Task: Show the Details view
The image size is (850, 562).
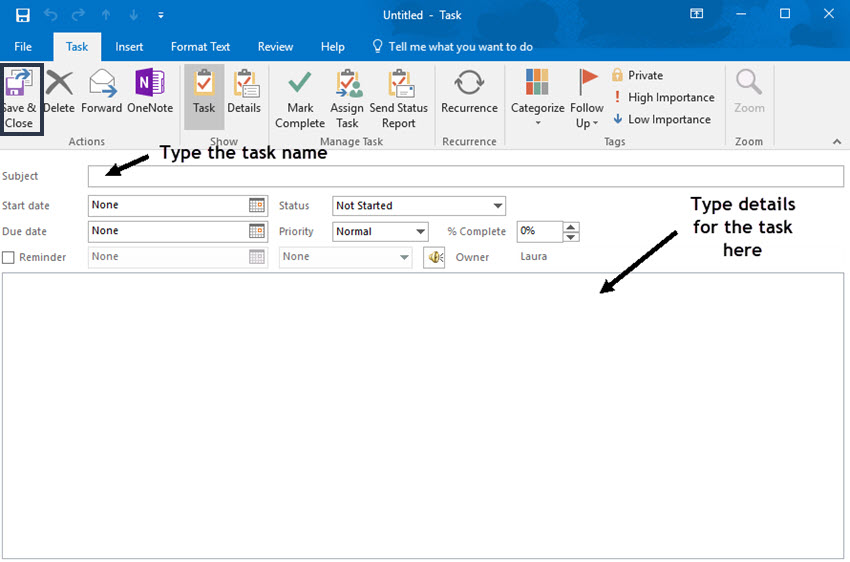Action: click(244, 92)
